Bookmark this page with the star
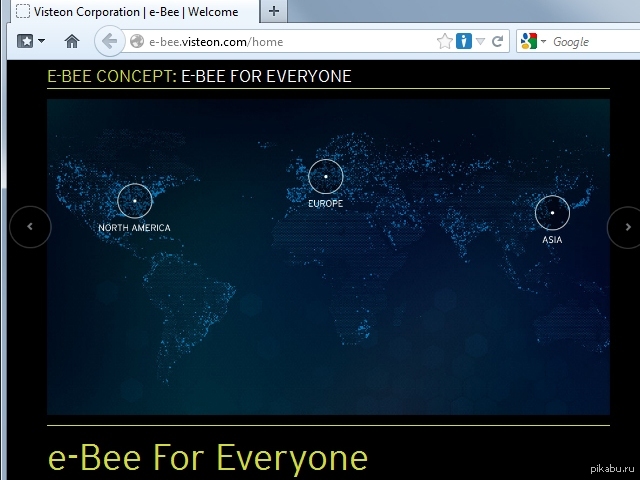The image size is (640, 480). pyautogui.click(x=444, y=41)
